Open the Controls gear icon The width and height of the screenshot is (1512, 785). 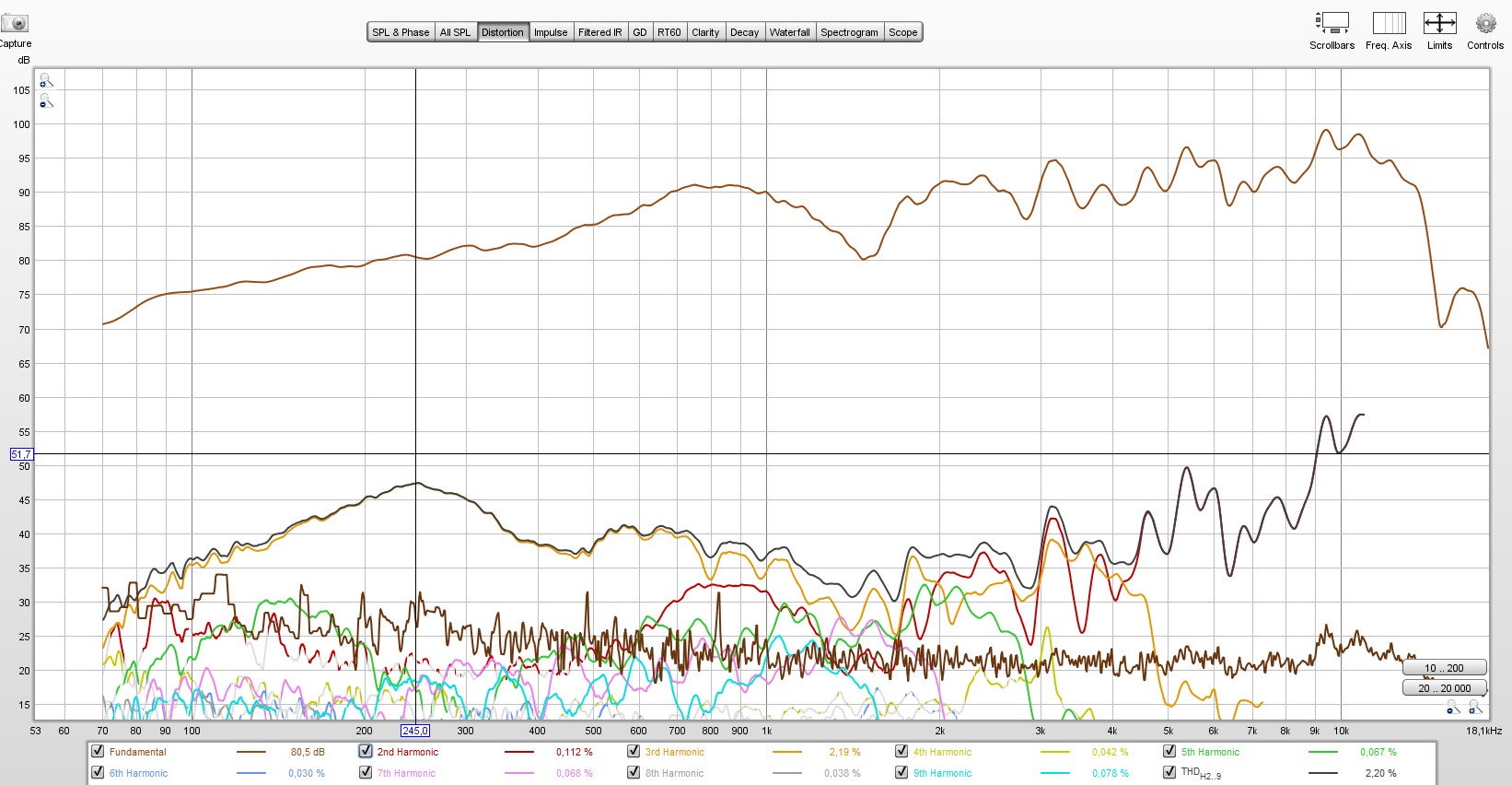(x=1485, y=23)
